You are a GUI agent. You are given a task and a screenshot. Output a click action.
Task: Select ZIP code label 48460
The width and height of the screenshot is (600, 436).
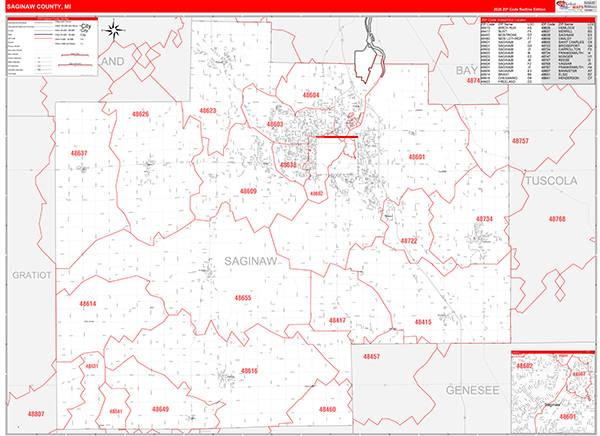327,410
